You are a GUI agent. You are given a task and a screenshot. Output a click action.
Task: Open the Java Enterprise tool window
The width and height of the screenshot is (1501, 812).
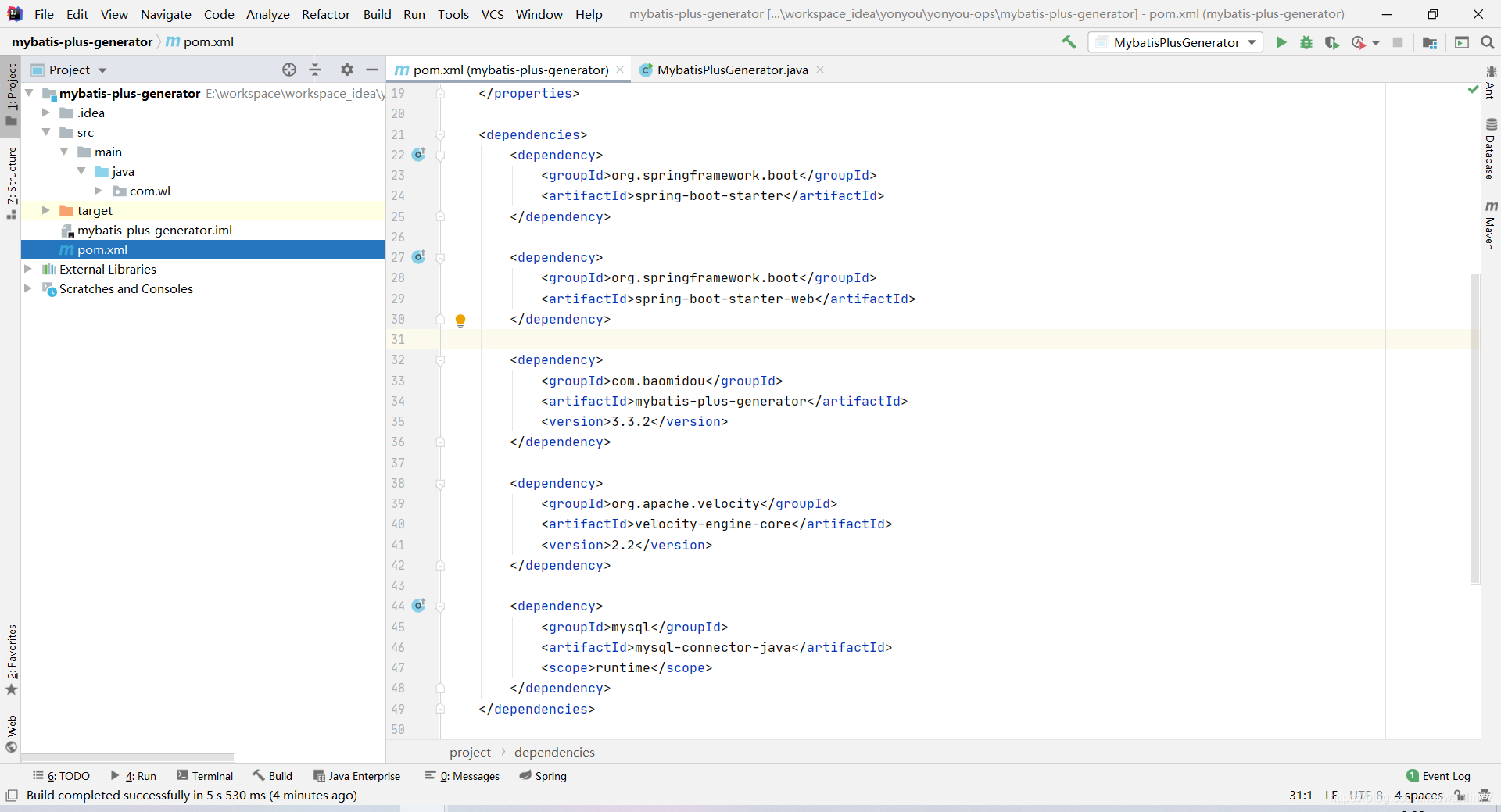click(x=357, y=775)
